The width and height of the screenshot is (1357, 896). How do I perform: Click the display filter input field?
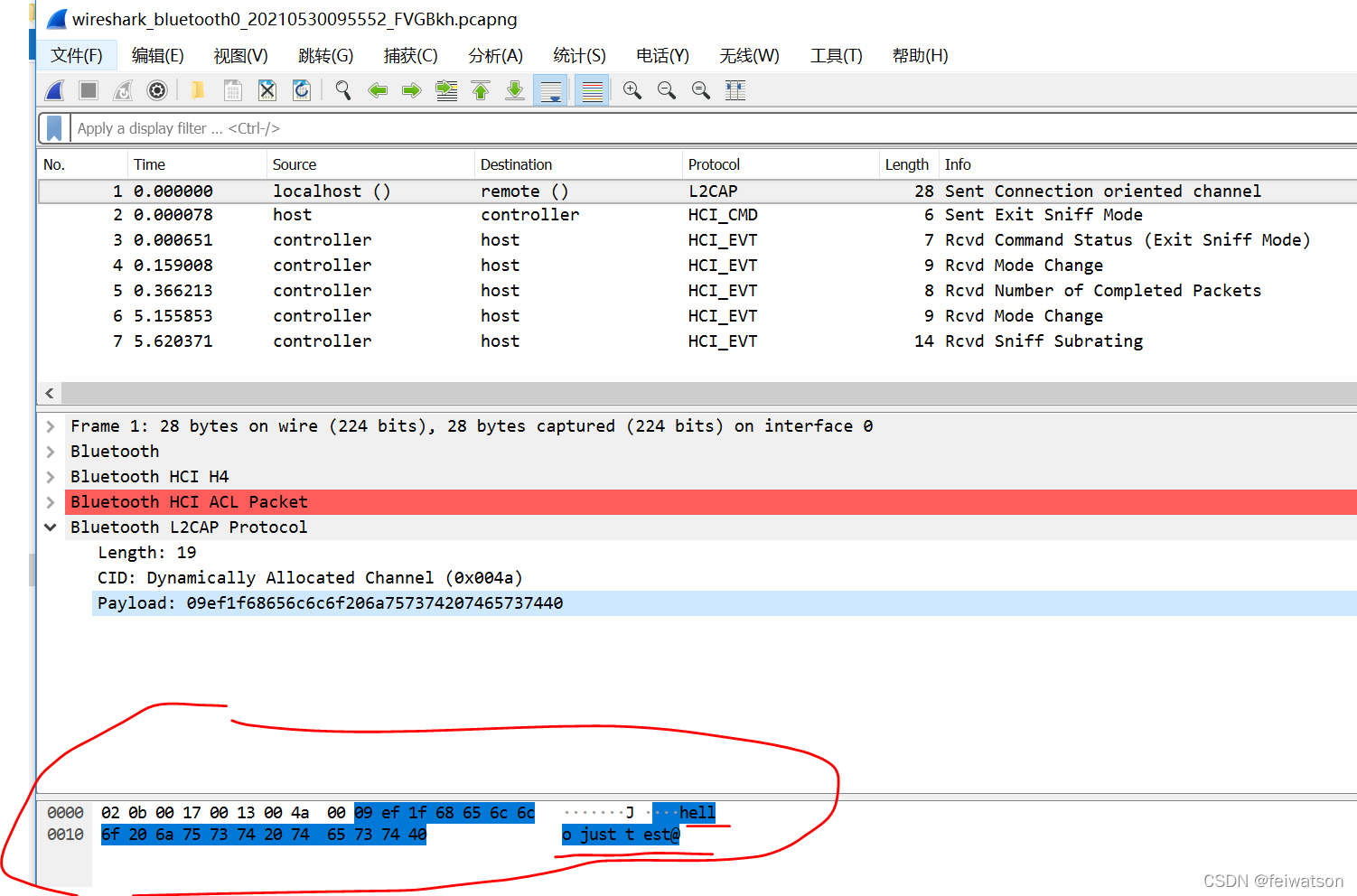point(714,128)
